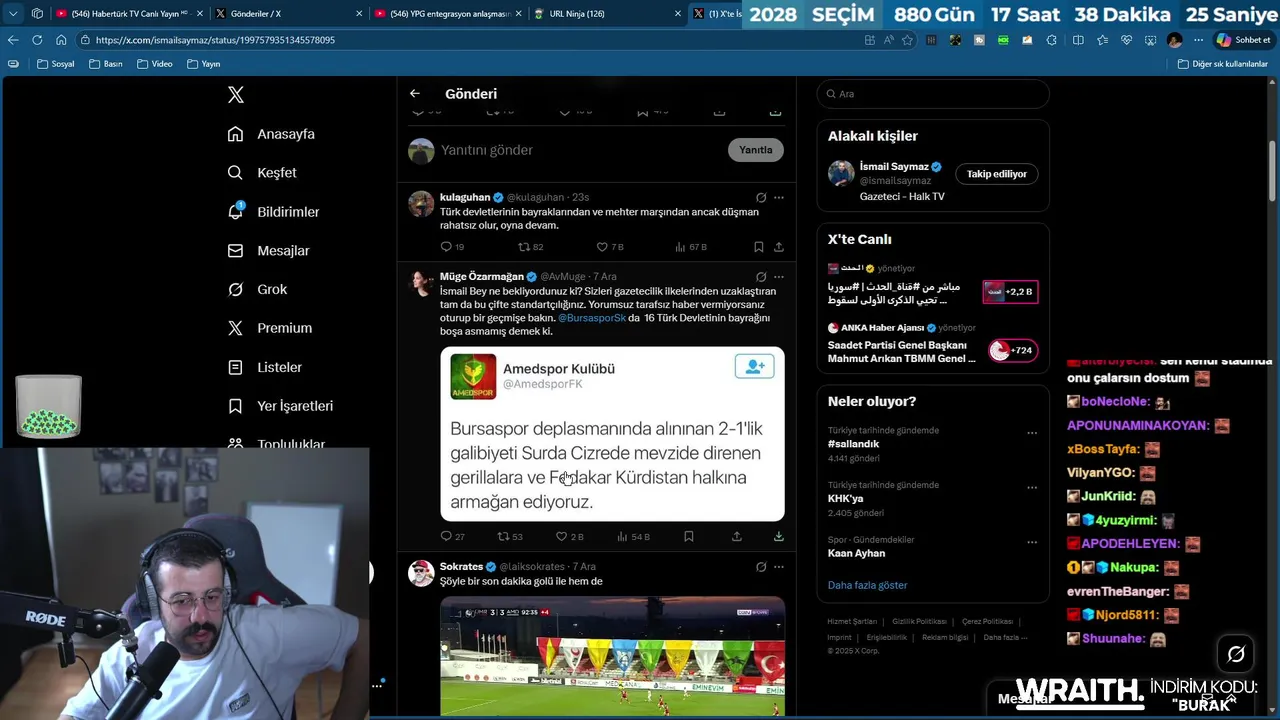Click Grok icon on Müge Özarmağan tweet

(761, 277)
